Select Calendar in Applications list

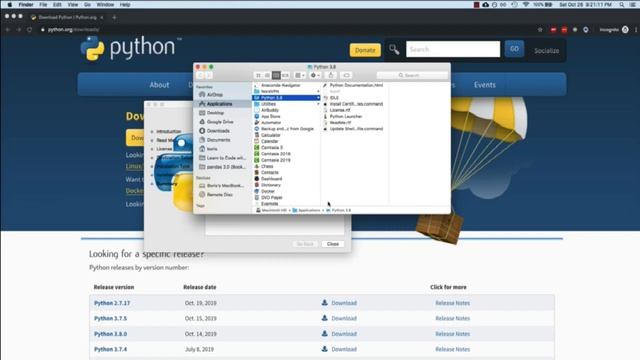pos(269,141)
